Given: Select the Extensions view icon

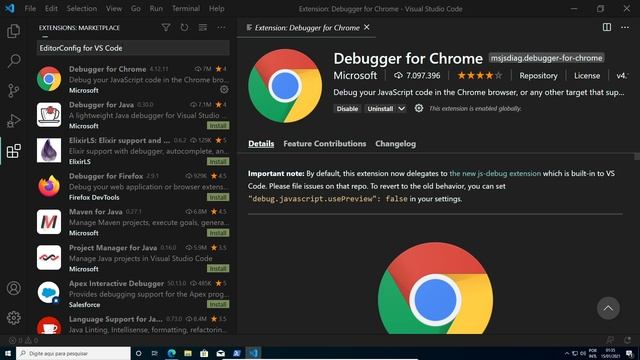Looking at the screenshot, I should tap(13, 151).
